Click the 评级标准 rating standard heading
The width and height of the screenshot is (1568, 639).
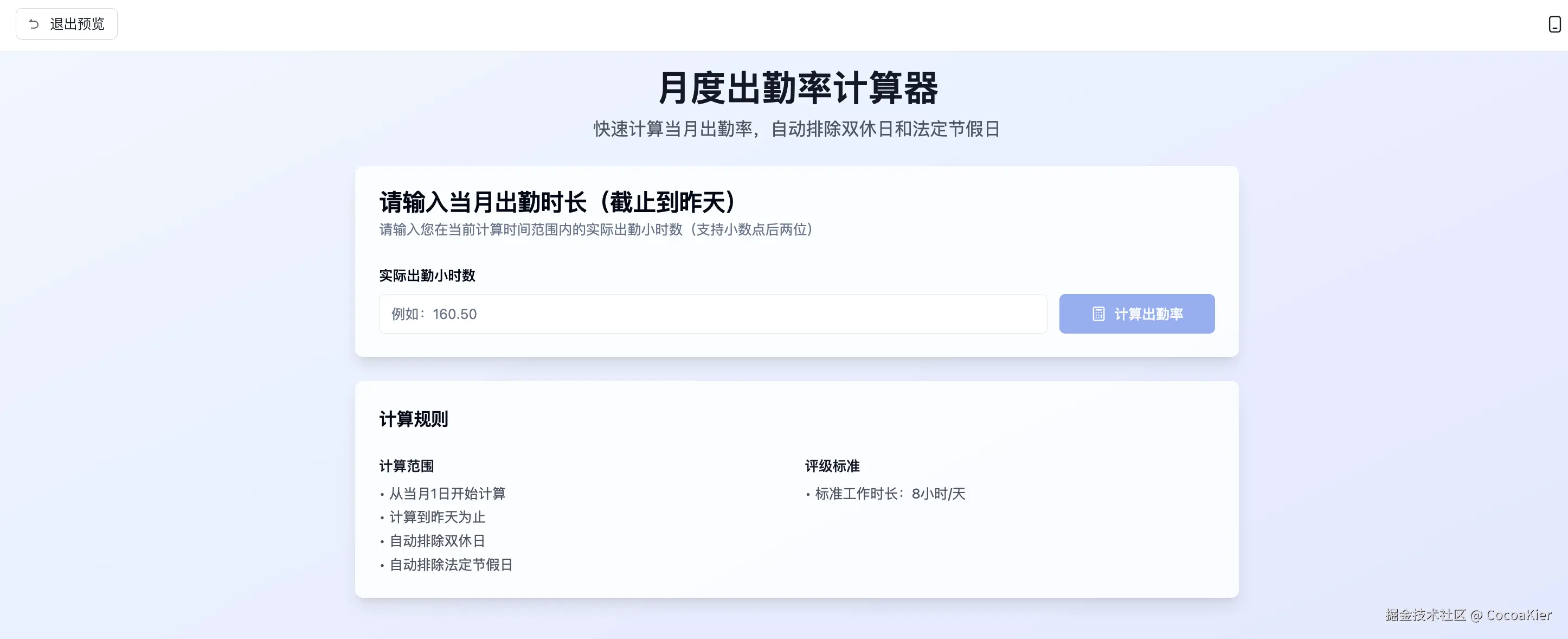pyautogui.click(x=832, y=466)
